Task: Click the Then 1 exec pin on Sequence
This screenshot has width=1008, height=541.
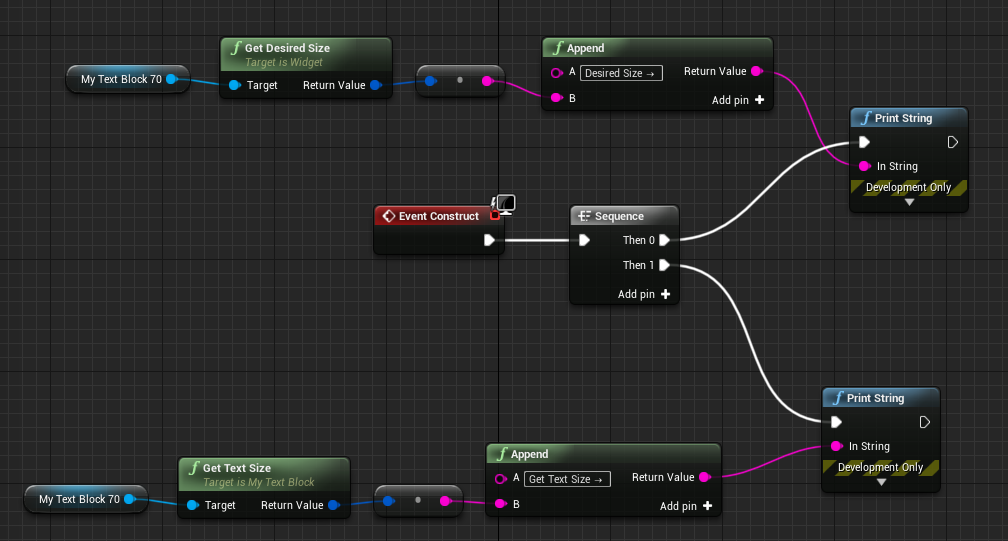Action: point(665,265)
